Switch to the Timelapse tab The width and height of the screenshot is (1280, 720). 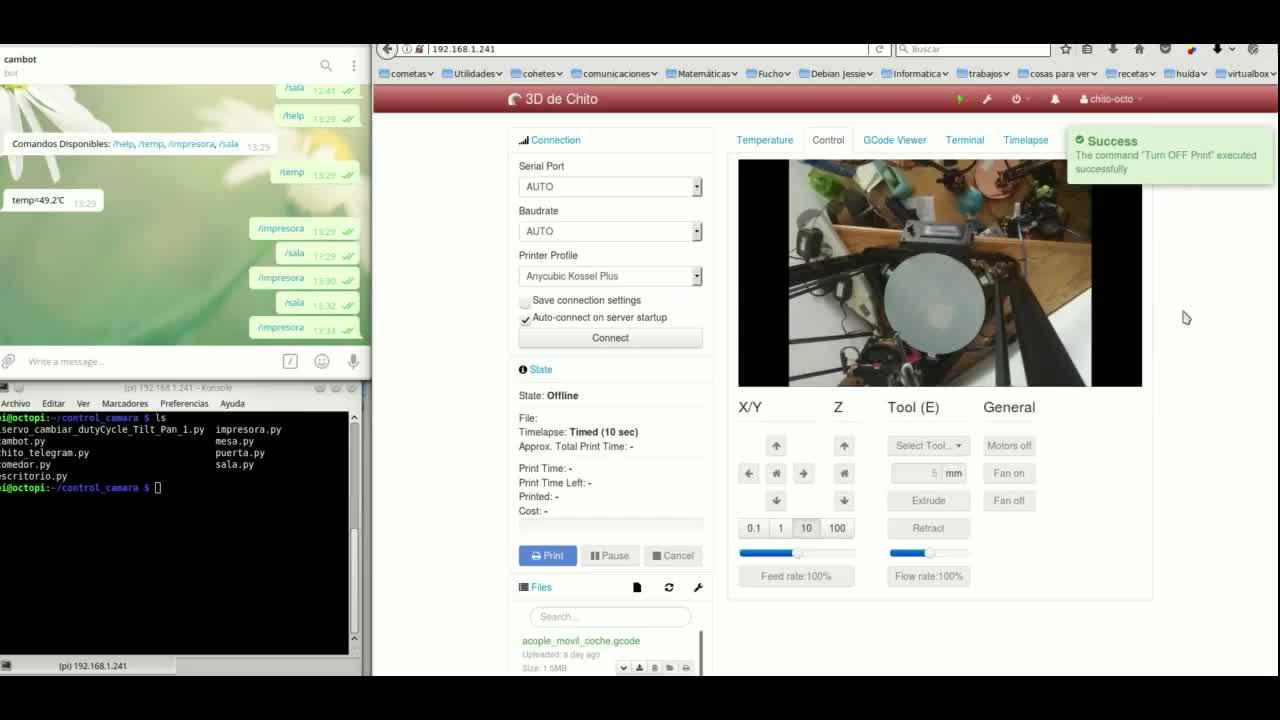[1026, 140]
